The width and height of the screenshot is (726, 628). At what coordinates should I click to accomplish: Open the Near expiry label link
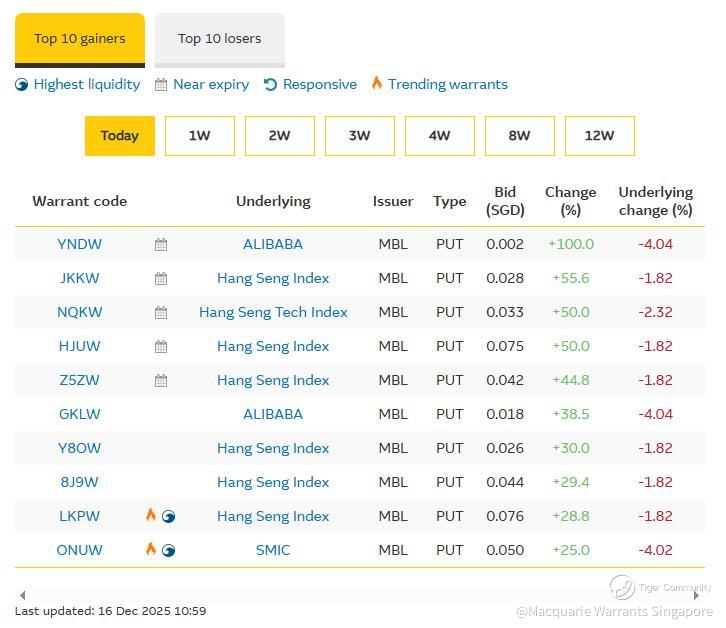211,84
